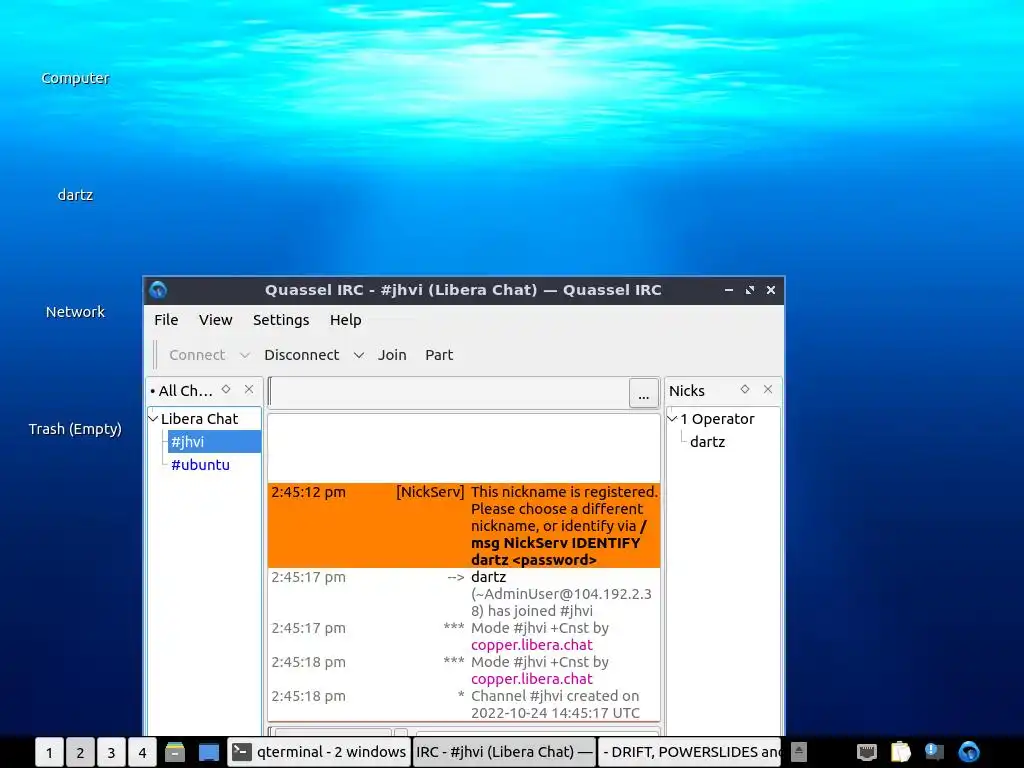
Task: Float the All Chats dock panel
Action: (x=226, y=389)
